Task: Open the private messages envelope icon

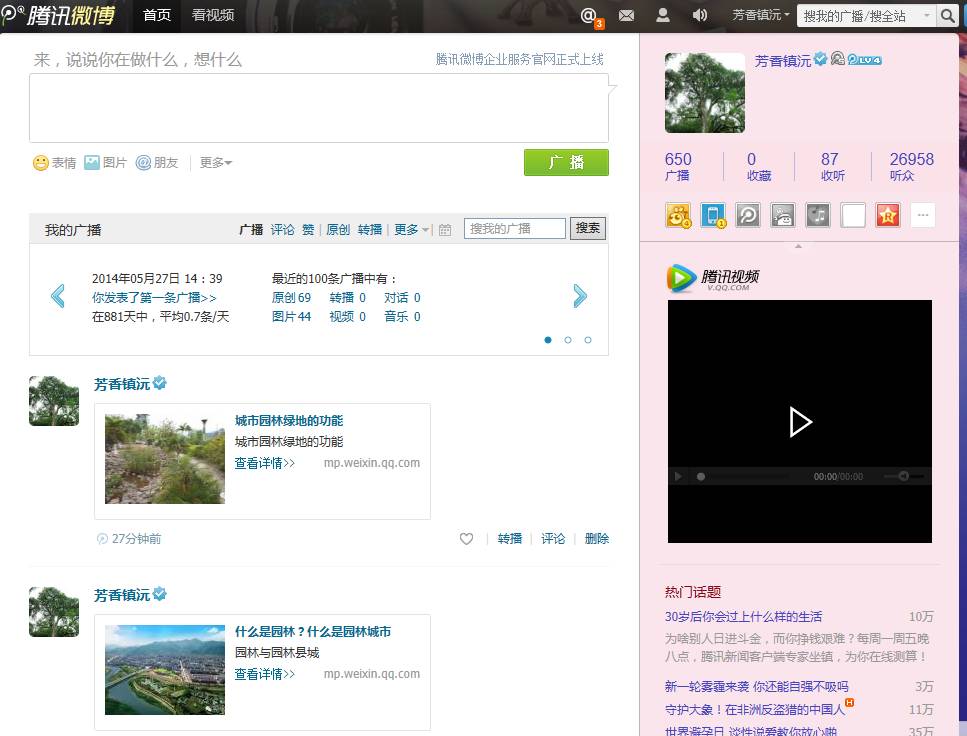Action: [627, 15]
